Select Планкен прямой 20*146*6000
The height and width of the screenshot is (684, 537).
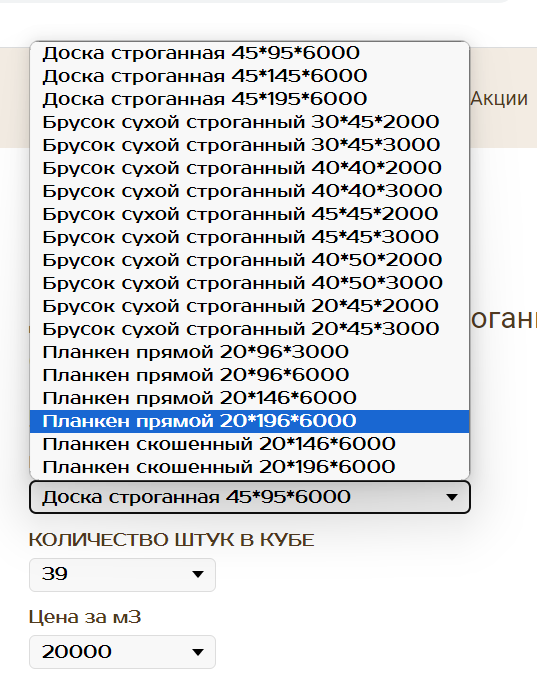tap(250, 398)
